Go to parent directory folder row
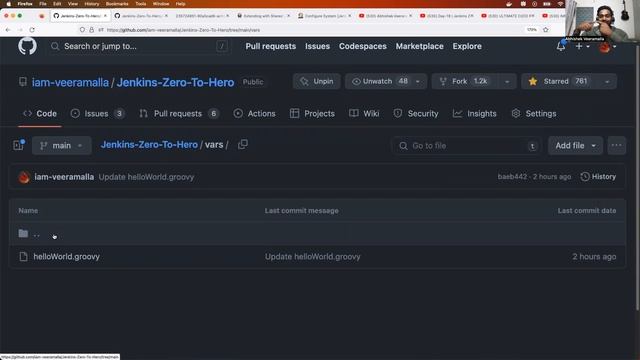Screen dimensions: 640x360 tap(318, 234)
